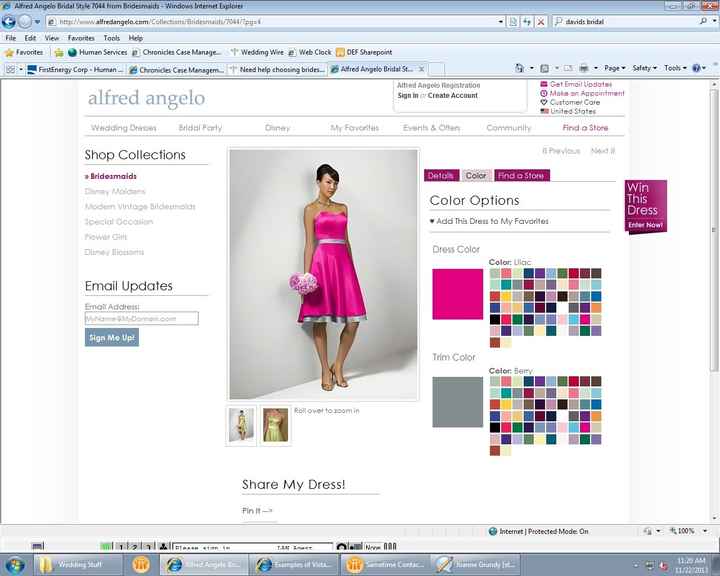720x576 pixels.
Task: Open the Disney Maidens collection link
Action: (115, 192)
